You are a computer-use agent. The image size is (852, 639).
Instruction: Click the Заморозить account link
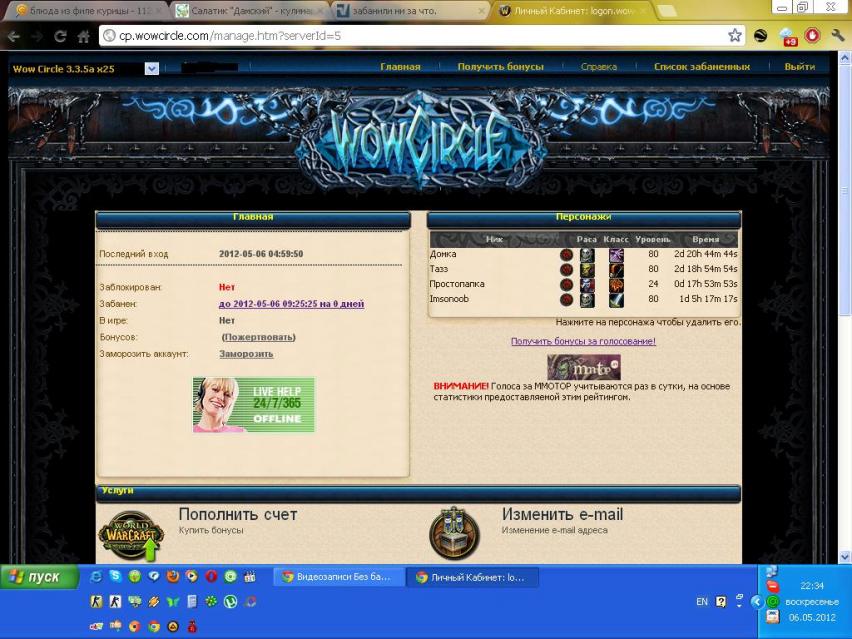(246, 354)
